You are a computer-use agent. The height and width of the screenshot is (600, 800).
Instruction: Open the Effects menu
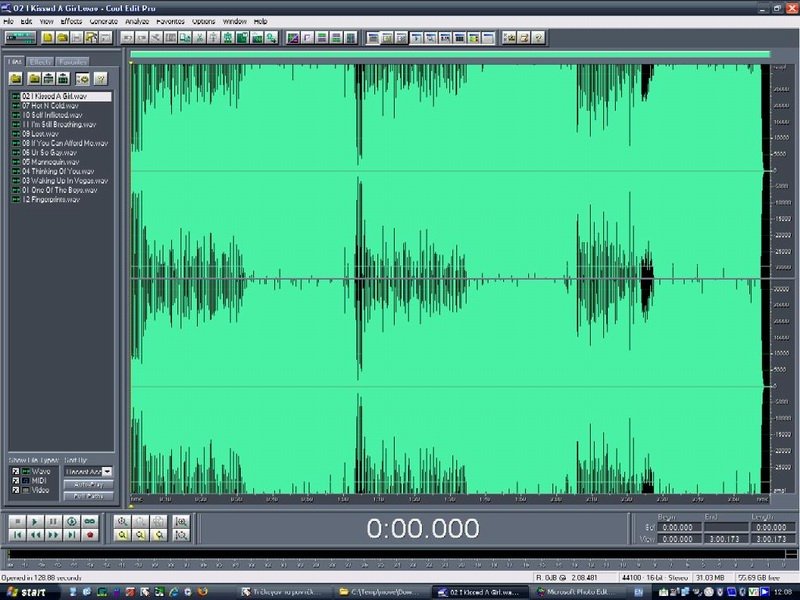71,21
